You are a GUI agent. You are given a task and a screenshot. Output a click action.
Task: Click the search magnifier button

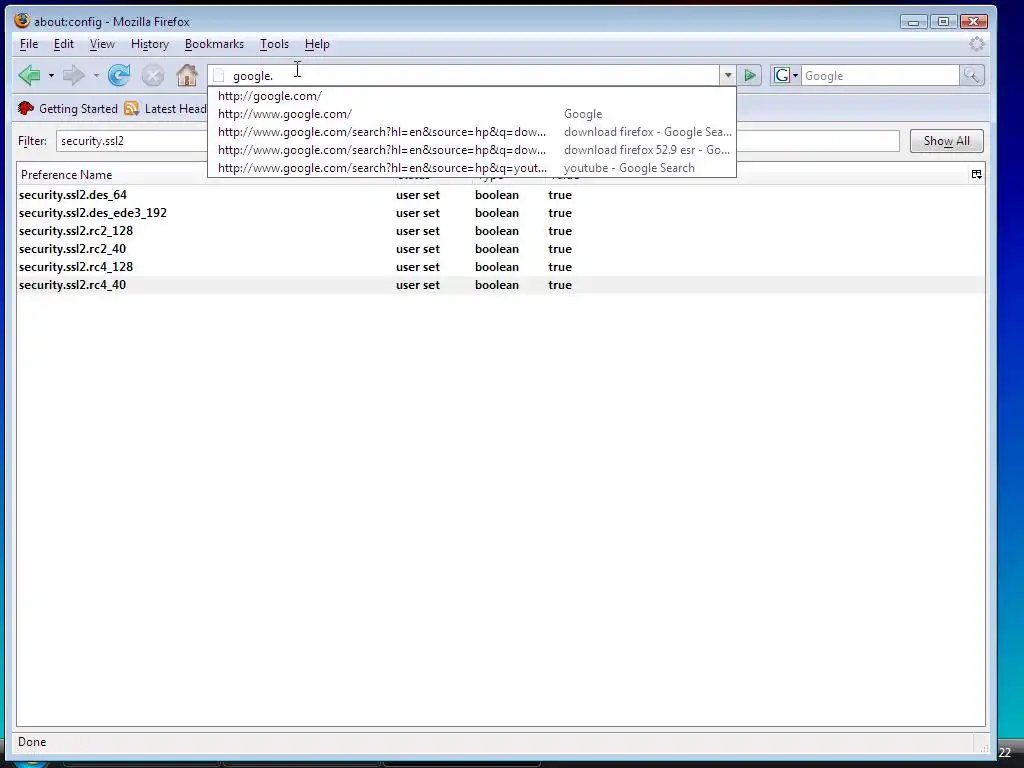pyautogui.click(x=972, y=76)
